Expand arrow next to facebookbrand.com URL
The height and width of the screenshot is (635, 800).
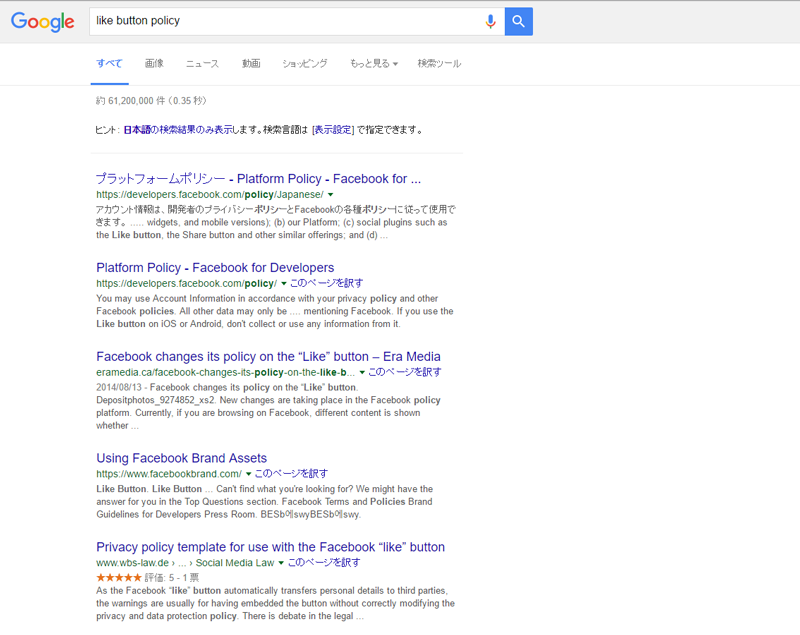(x=248, y=474)
